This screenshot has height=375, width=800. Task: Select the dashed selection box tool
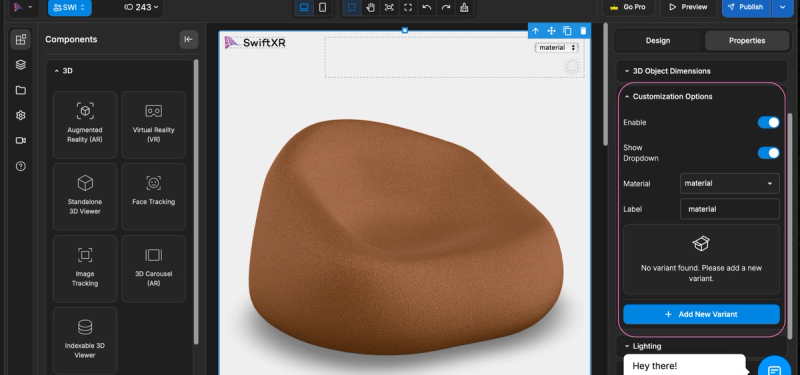tap(352, 7)
